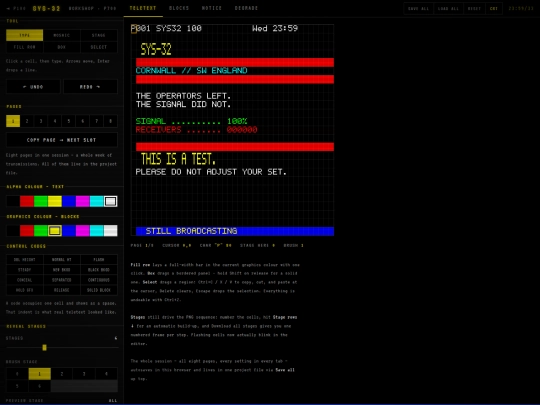Viewport: 540px width, 405px height.
Task: Adjust the Stages slider handle
Action: pyautogui.click(x=44, y=347)
